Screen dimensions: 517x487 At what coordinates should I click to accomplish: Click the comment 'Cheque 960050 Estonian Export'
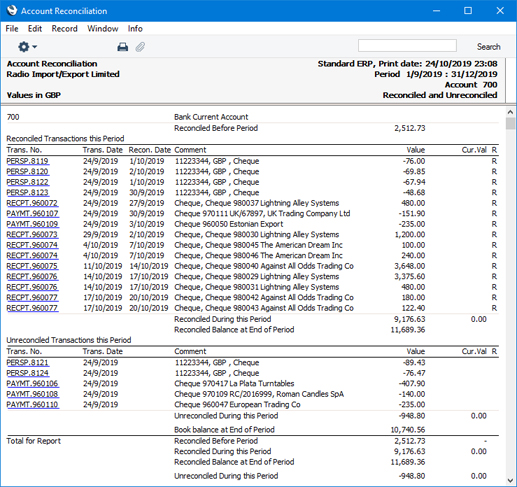click(x=229, y=224)
